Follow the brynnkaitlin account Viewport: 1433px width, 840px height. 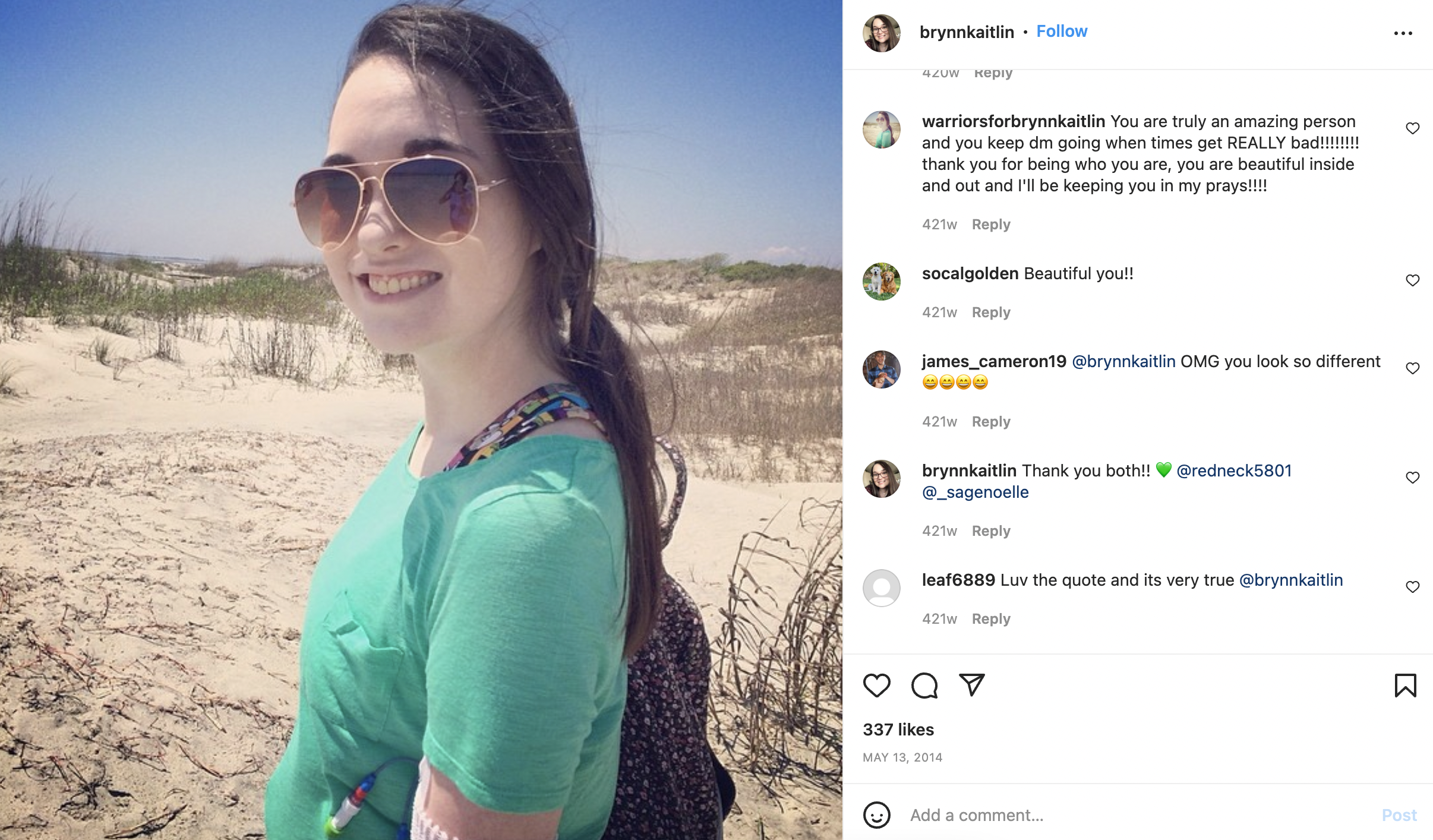1062,31
